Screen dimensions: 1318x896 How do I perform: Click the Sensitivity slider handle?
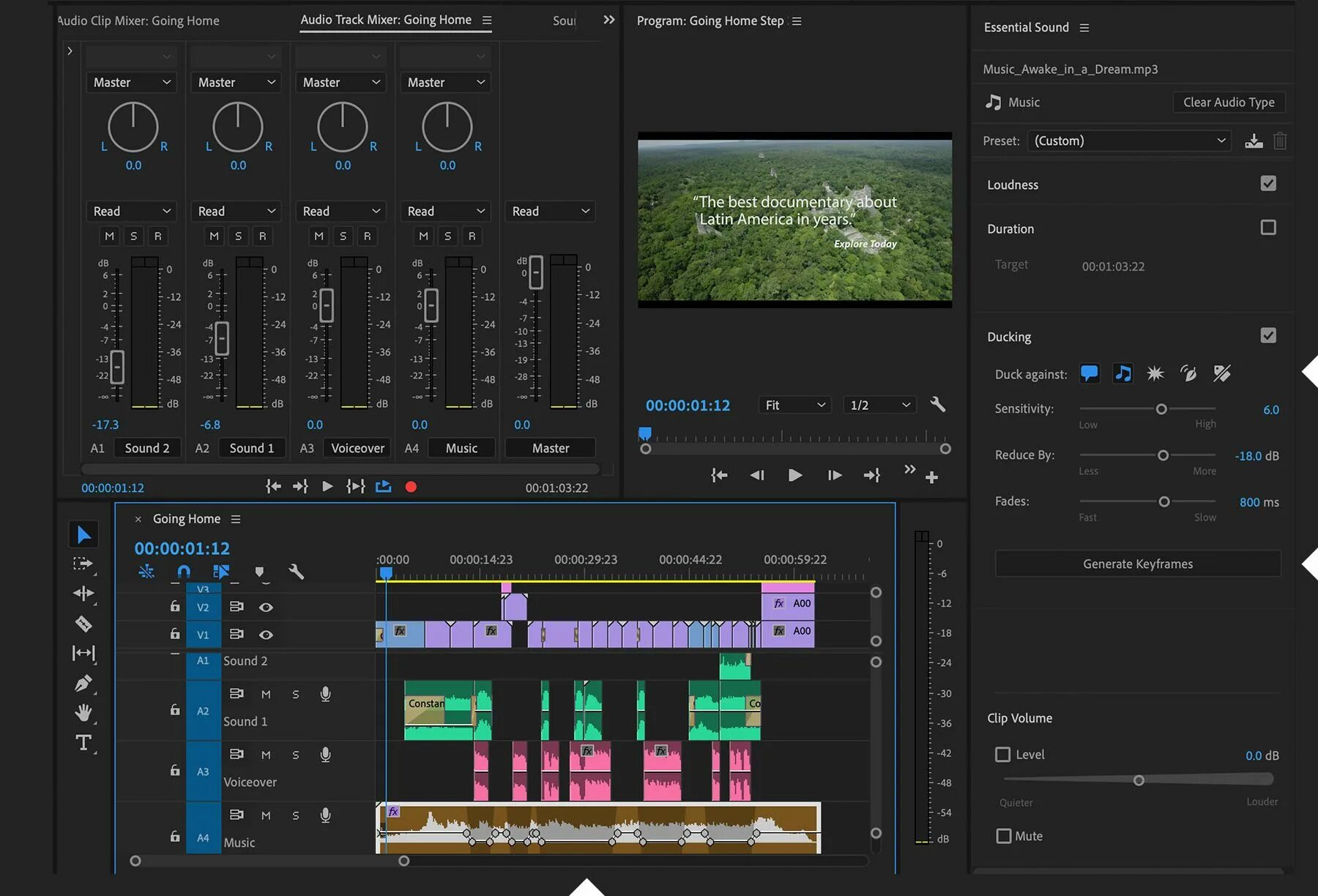(1161, 409)
